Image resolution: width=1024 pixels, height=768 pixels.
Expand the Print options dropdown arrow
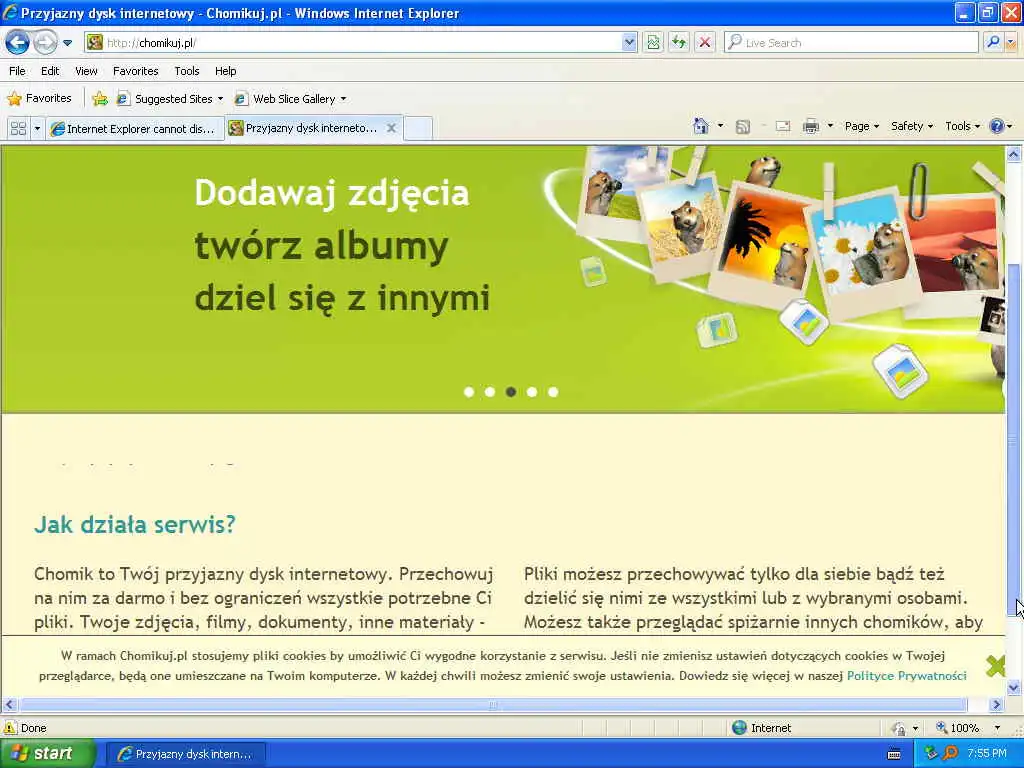click(830, 126)
